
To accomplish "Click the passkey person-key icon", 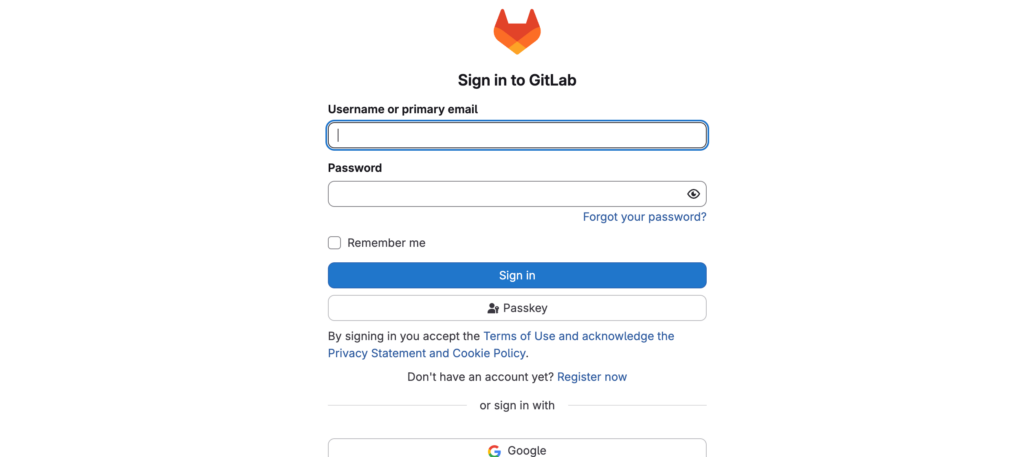I will pyautogui.click(x=493, y=308).
